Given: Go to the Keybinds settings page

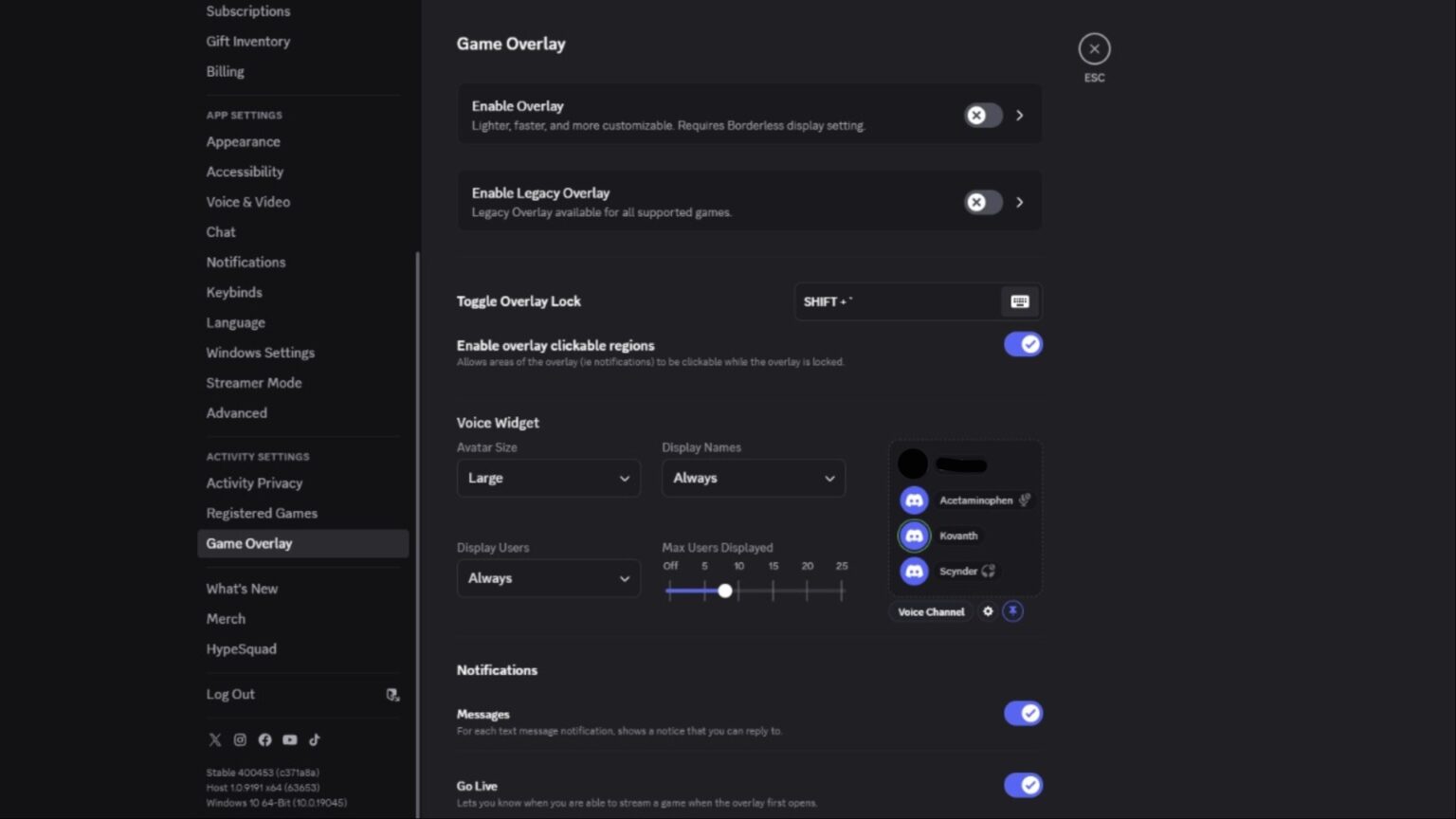Looking at the screenshot, I should point(234,292).
